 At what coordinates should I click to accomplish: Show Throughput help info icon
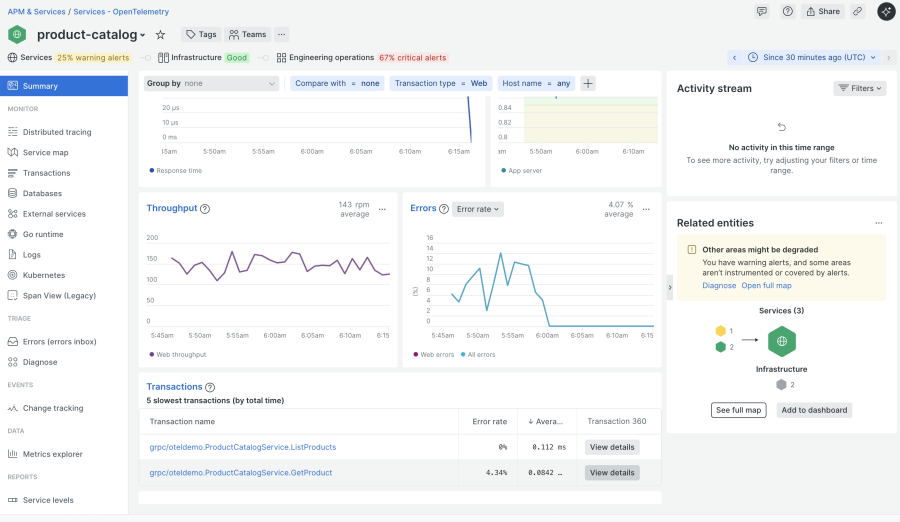(205, 209)
